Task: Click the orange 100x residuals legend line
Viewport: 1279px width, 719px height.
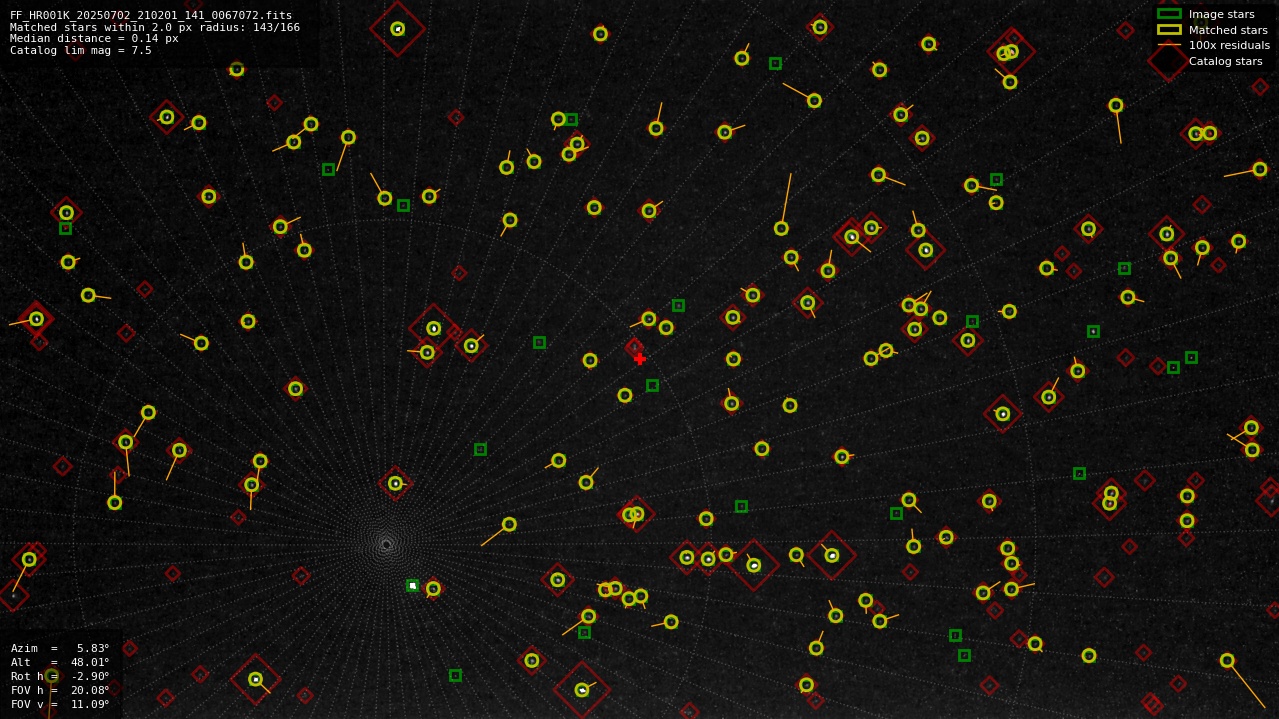Action: 1169,45
